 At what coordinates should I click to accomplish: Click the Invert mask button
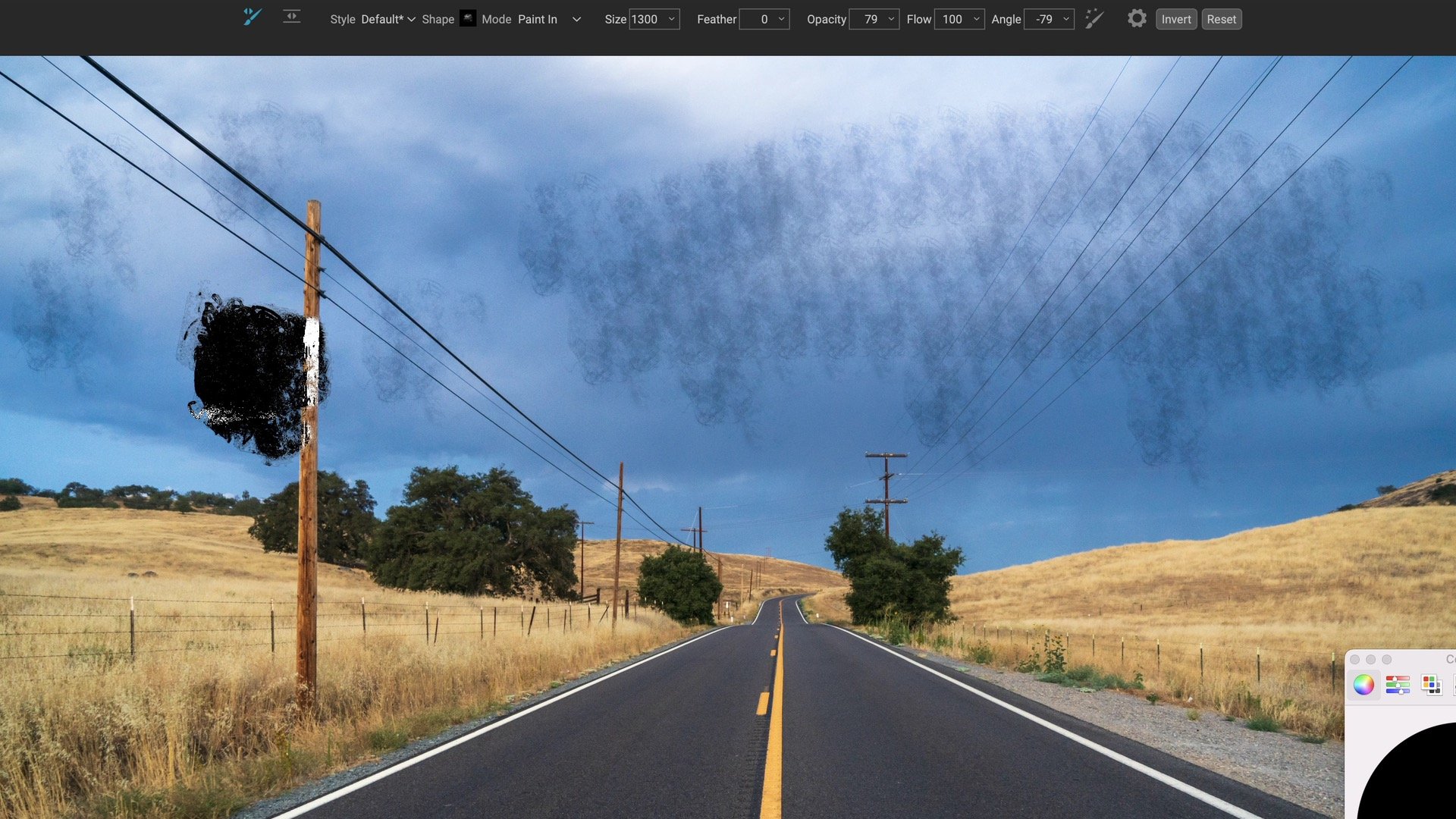(x=1176, y=19)
